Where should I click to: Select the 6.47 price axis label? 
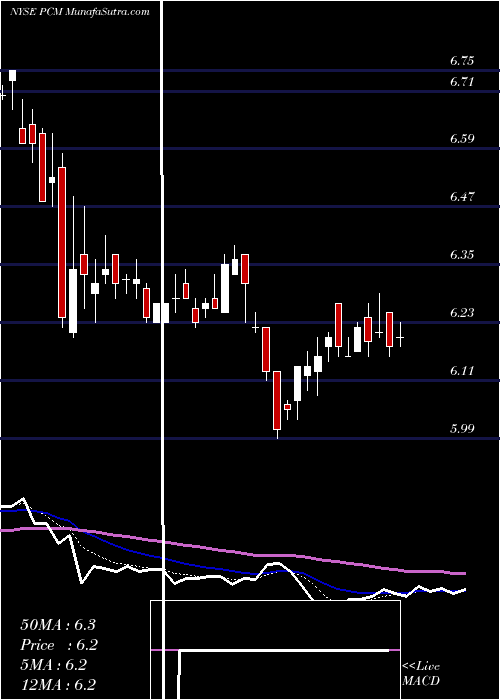462,197
